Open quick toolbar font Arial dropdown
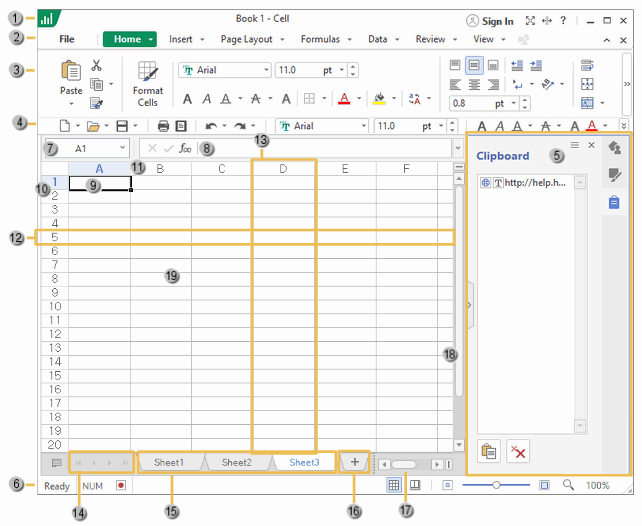 [364, 126]
